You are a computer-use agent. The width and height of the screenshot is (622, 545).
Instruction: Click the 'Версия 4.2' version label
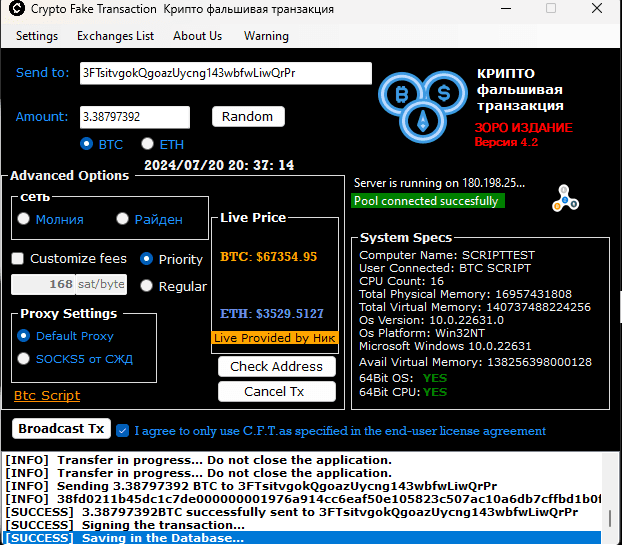tap(506, 142)
